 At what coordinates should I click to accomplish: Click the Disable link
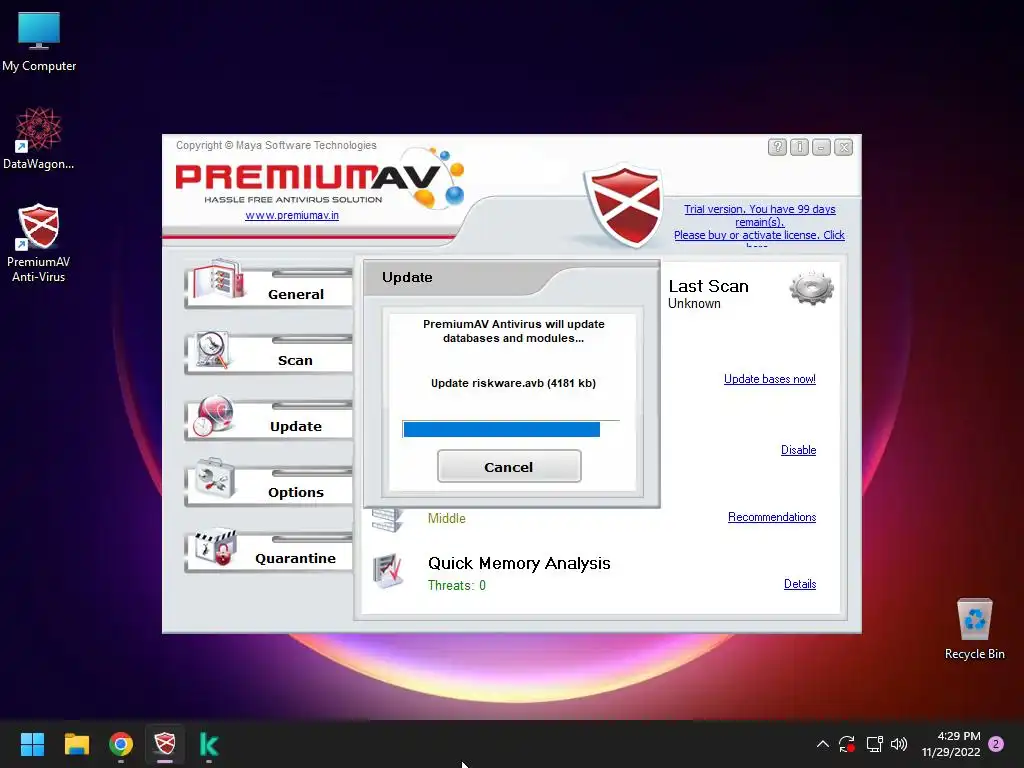pos(798,450)
